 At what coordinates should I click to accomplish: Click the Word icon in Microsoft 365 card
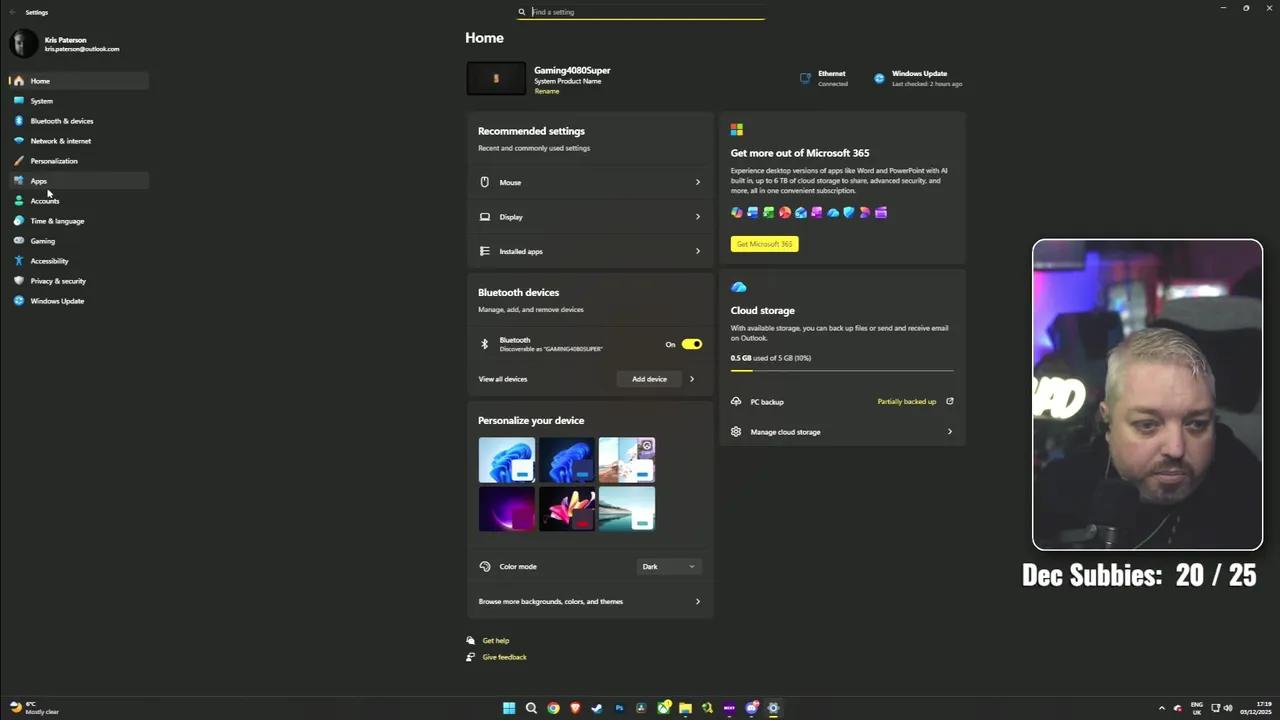[753, 212]
